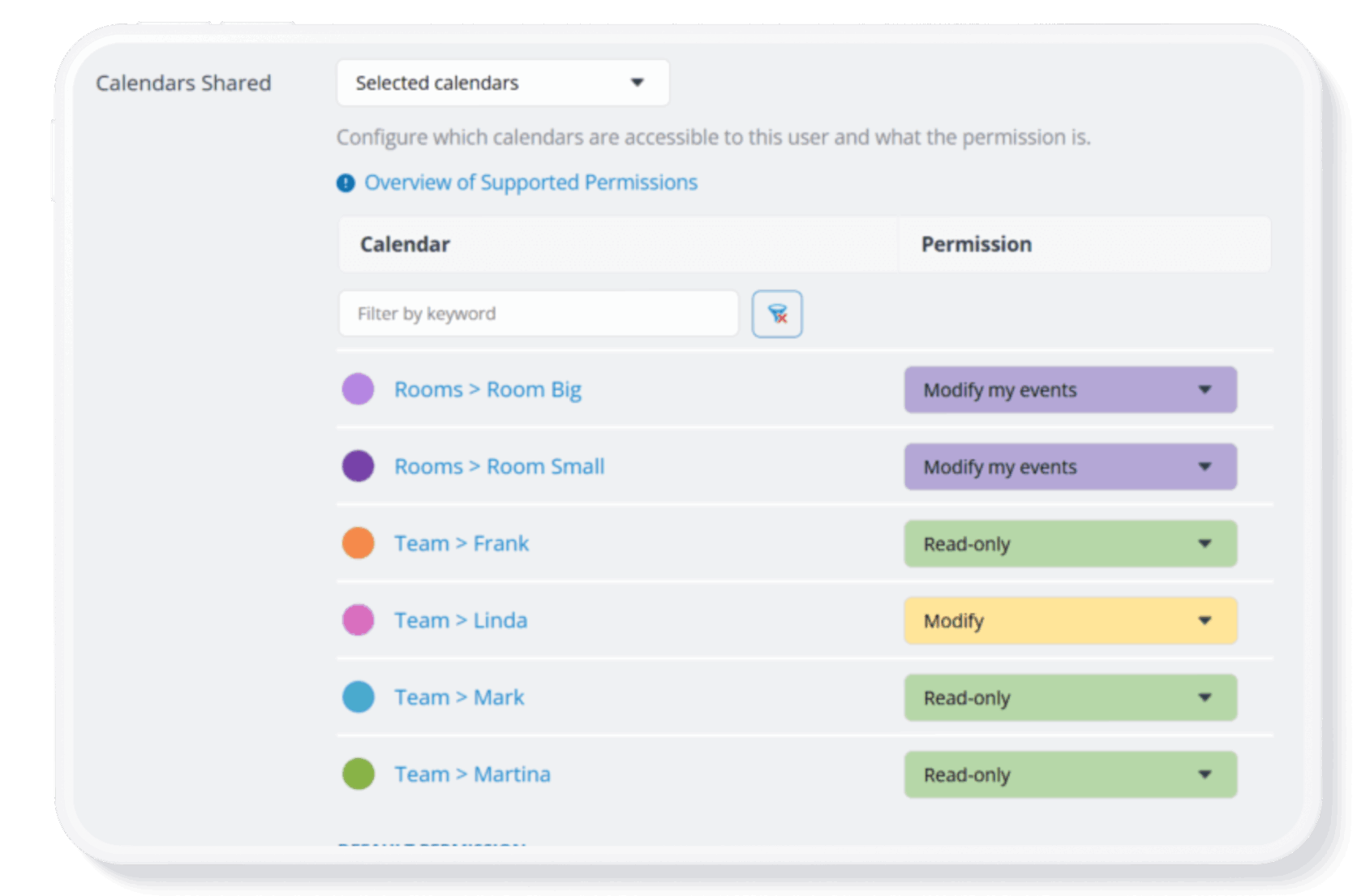Expand Martina's Read-only permission dropdown
This screenshot has height=896, width=1357.
(x=1070, y=775)
